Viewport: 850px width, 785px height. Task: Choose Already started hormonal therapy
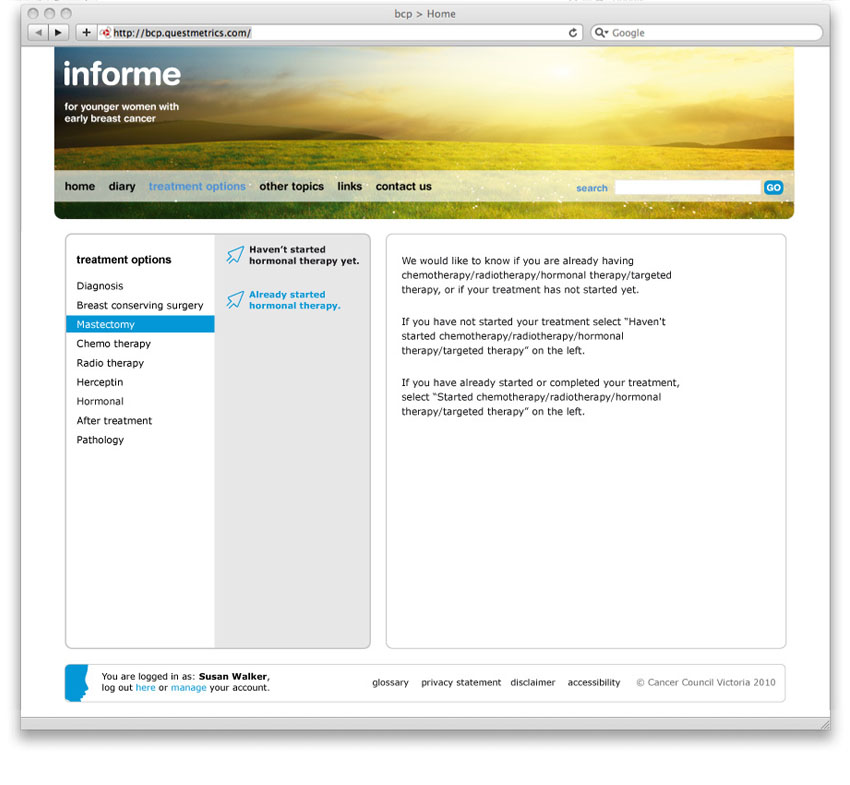coord(295,300)
